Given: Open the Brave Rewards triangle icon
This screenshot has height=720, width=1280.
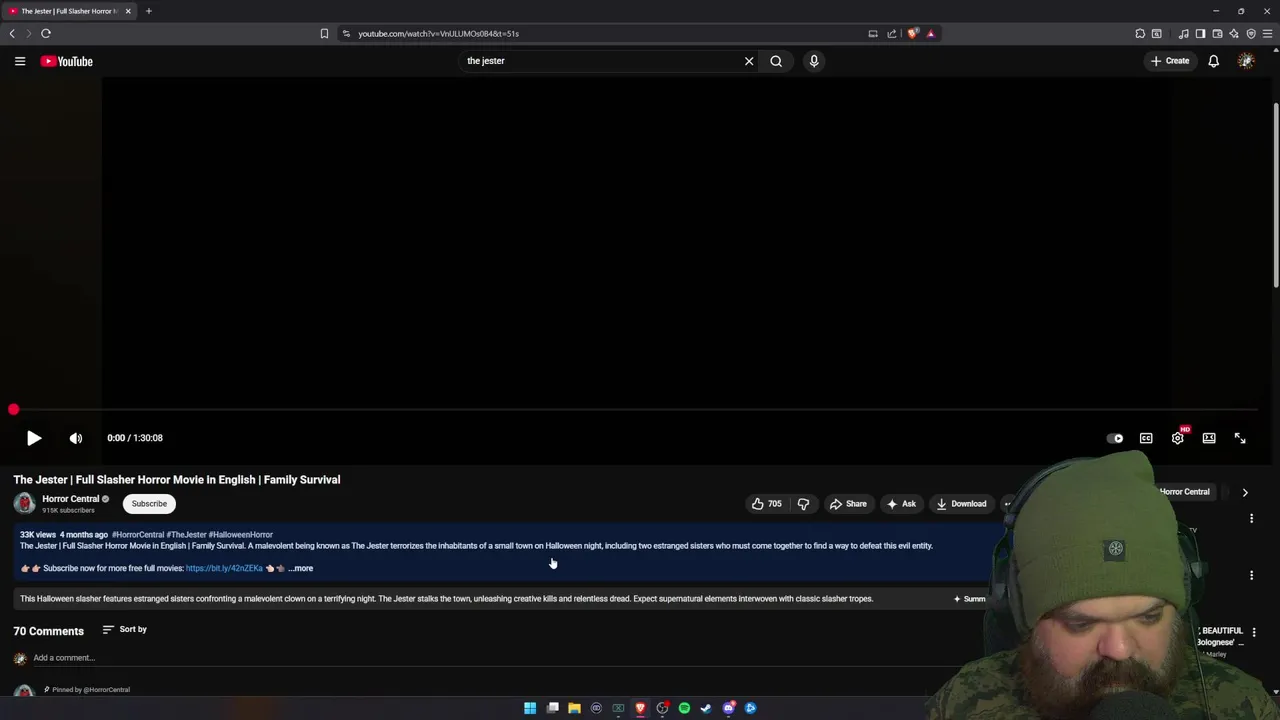Looking at the screenshot, I should [x=930, y=33].
